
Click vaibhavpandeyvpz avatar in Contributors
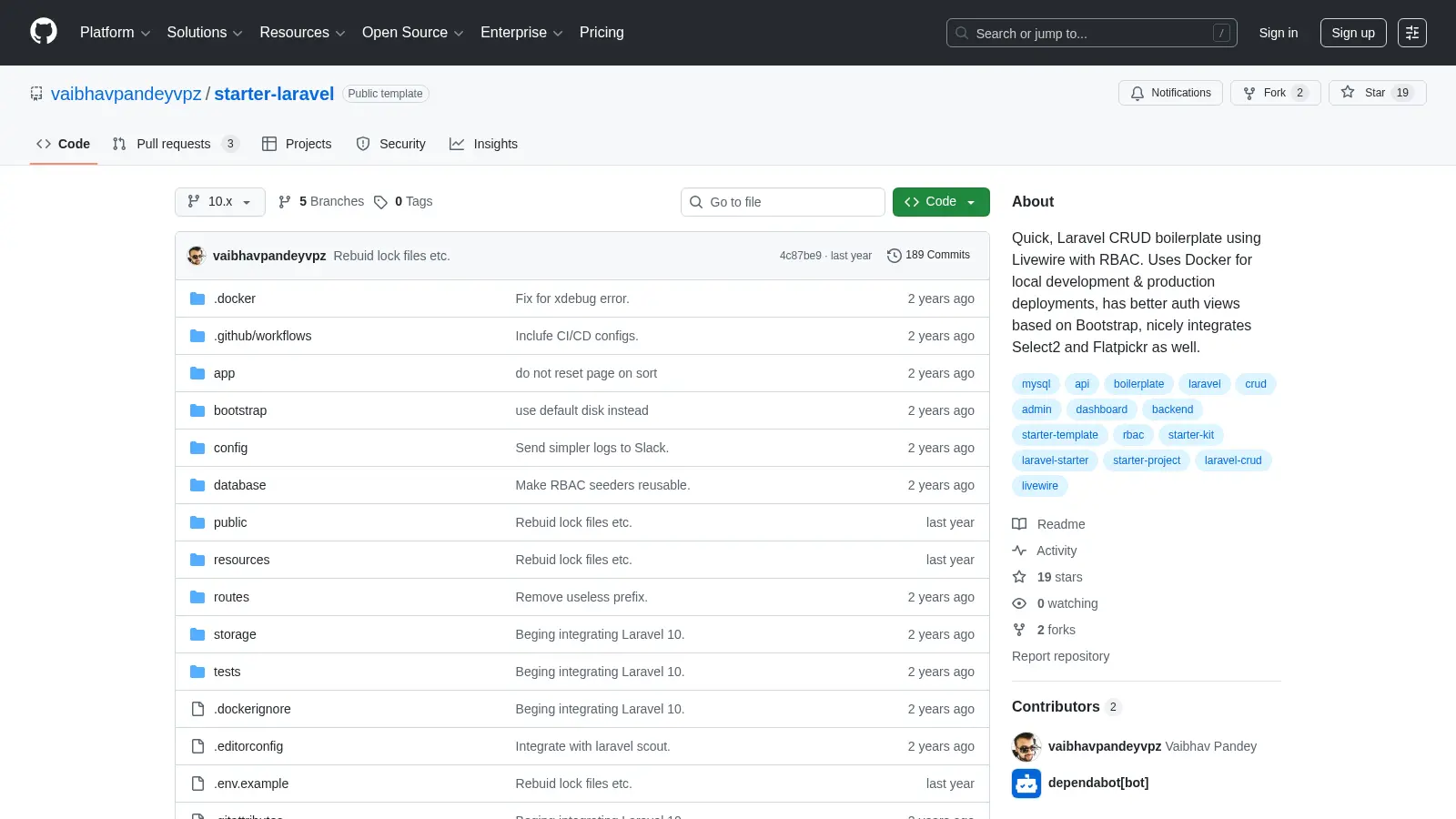click(x=1026, y=747)
